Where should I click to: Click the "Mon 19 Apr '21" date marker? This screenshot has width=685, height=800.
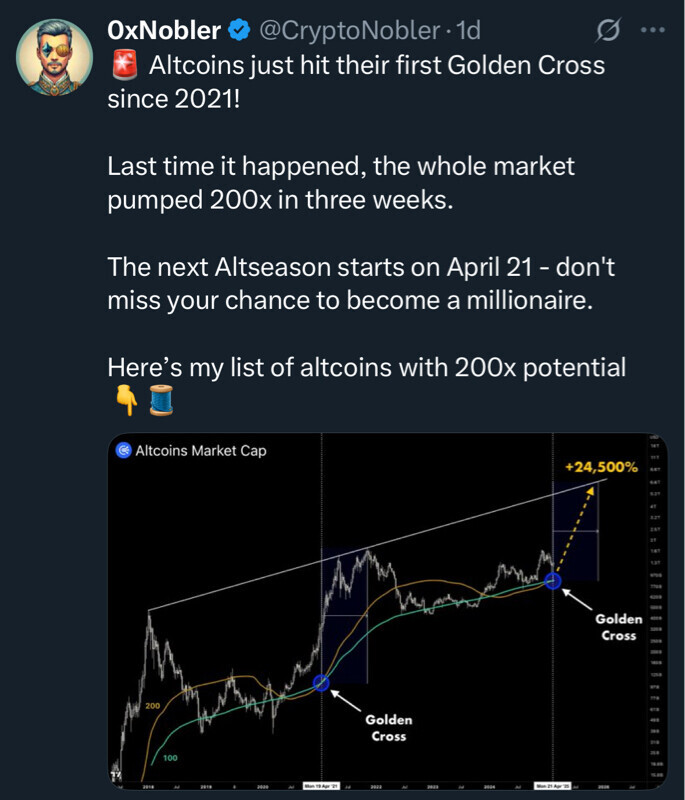(321, 787)
